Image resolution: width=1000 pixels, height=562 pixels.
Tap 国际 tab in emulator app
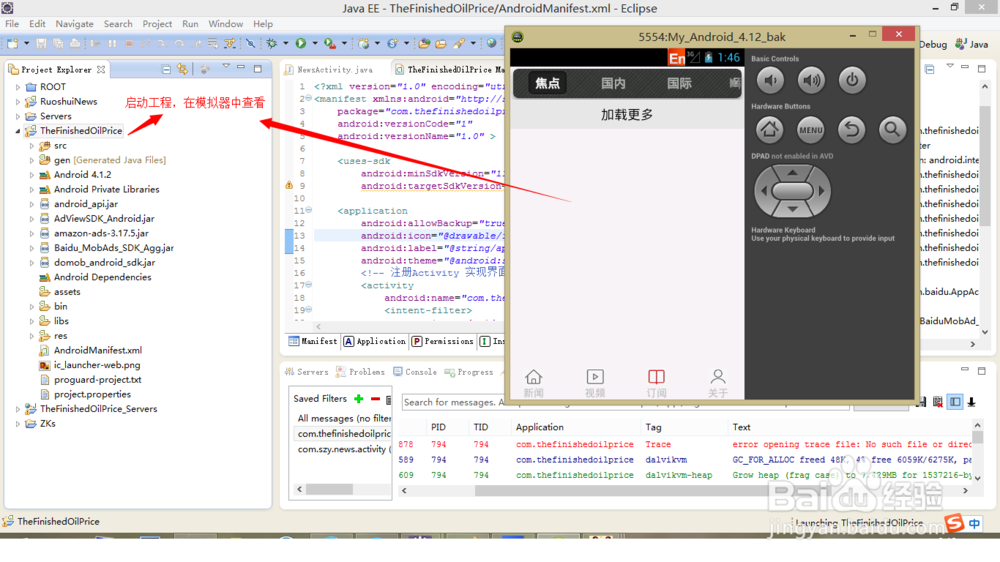point(679,83)
